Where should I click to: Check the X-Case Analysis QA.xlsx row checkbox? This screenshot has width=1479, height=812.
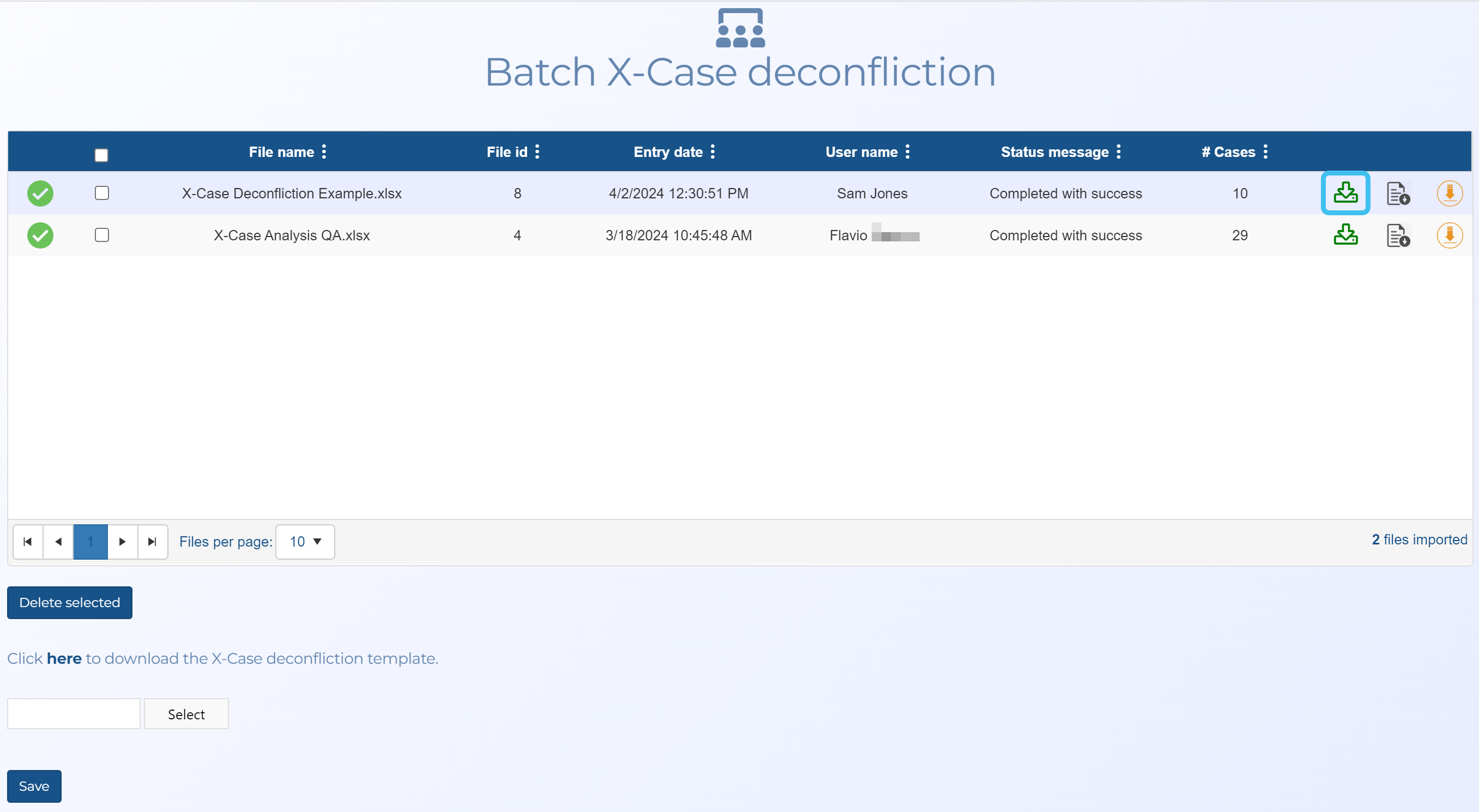point(101,235)
